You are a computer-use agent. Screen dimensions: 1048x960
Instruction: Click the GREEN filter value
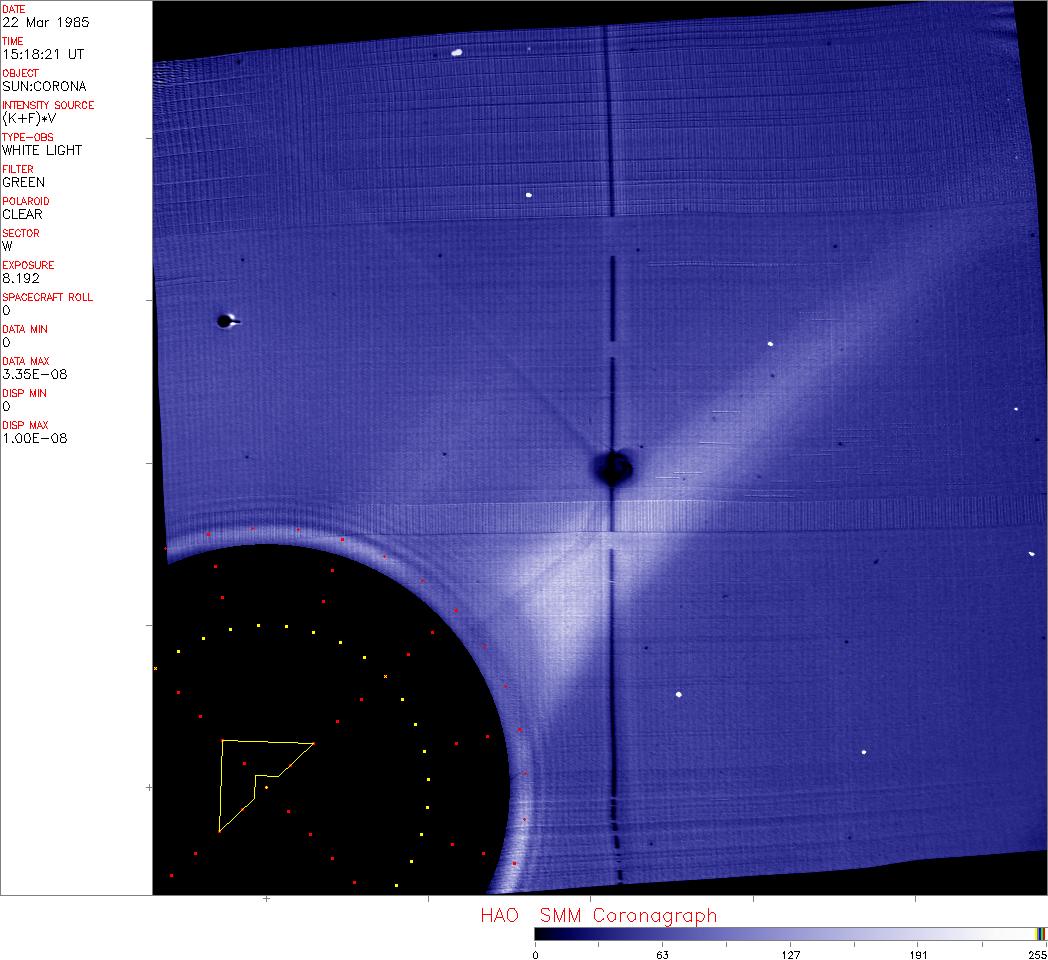click(x=23, y=182)
